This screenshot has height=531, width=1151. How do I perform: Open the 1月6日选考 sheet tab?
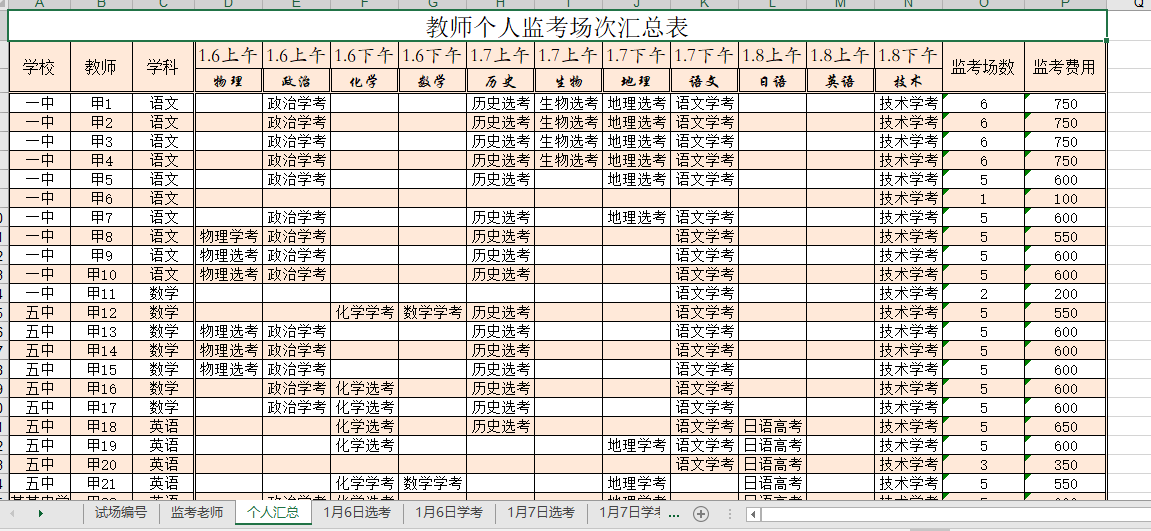[x=357, y=513]
